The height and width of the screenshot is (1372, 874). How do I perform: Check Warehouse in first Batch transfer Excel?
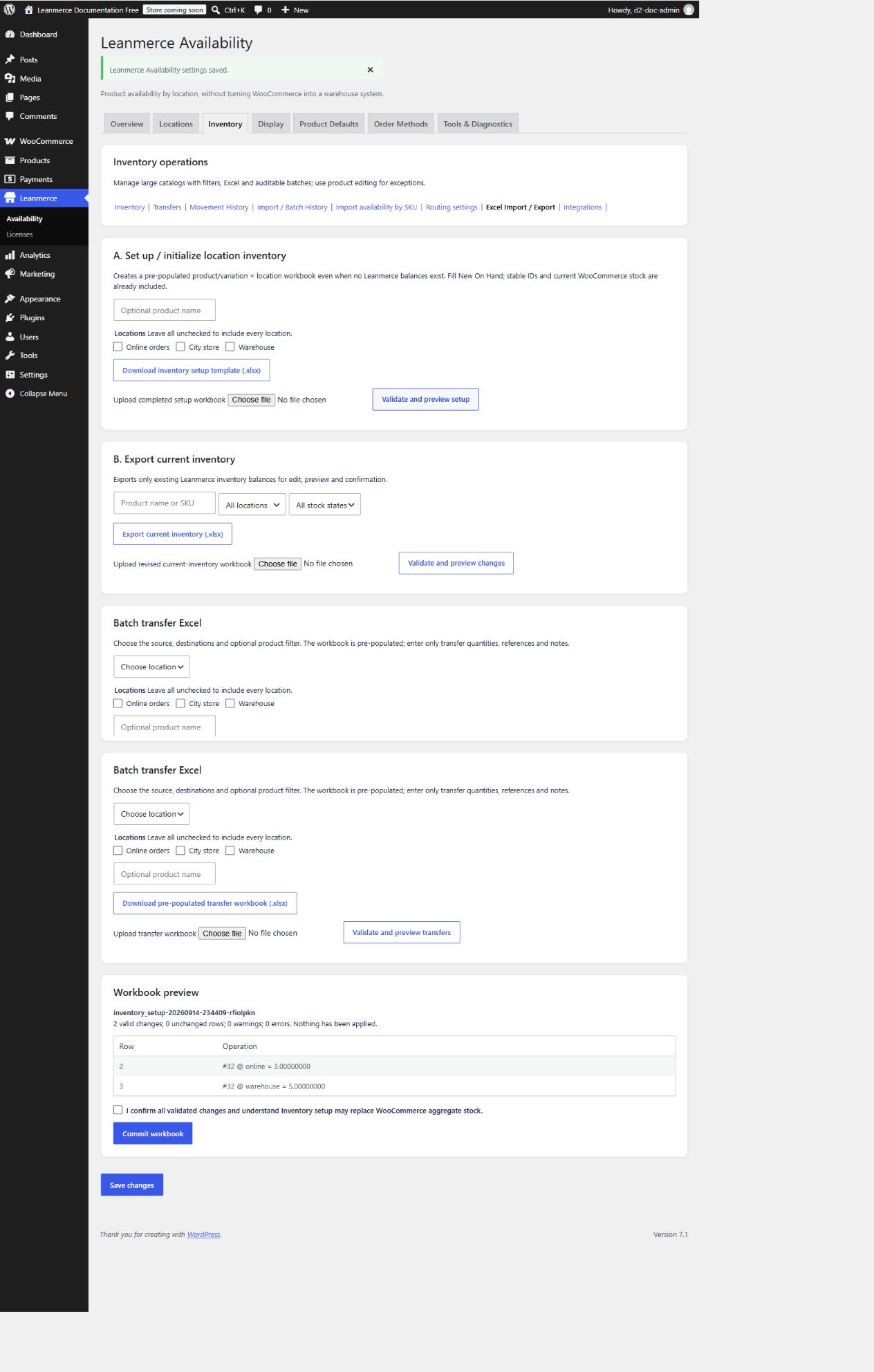(230, 703)
